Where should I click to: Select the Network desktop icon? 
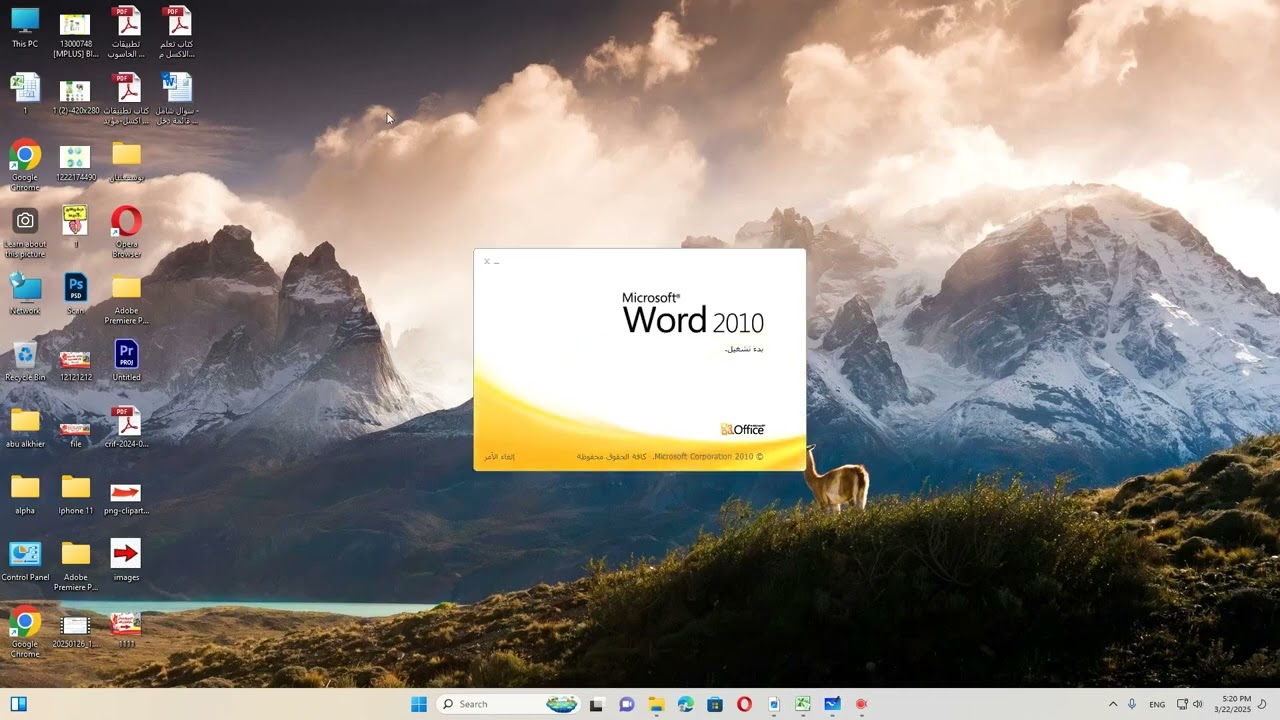click(25, 294)
